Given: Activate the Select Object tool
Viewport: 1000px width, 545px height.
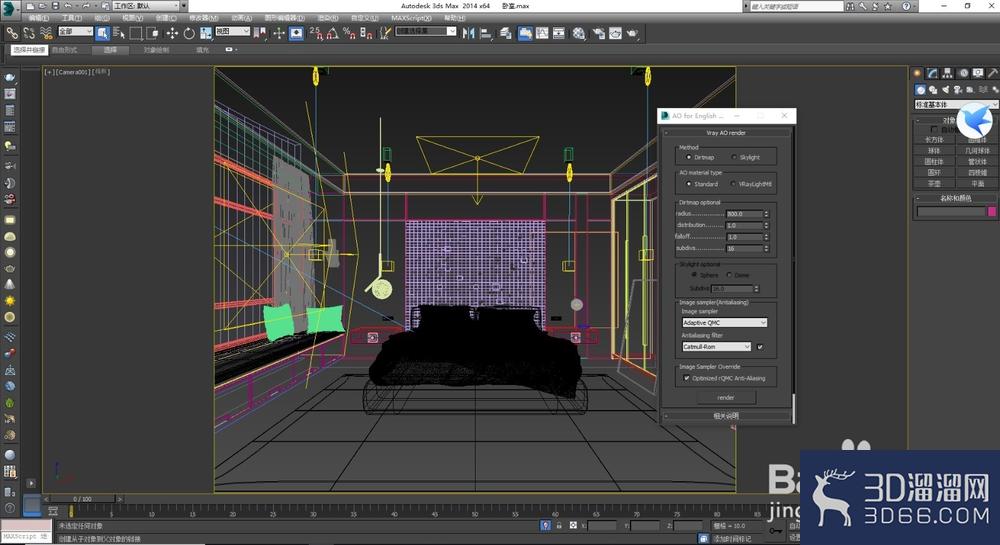Looking at the screenshot, I should click(103, 33).
